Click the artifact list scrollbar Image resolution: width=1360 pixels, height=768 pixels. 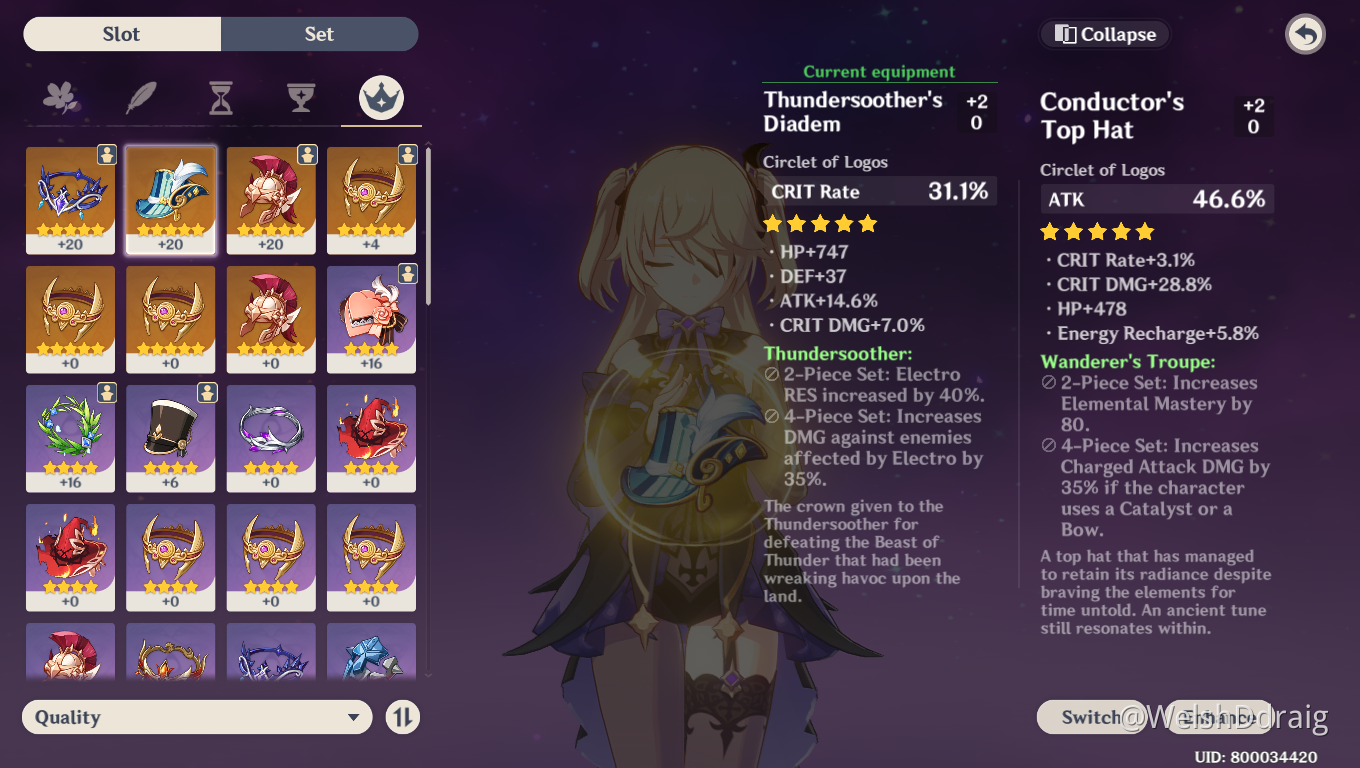[x=429, y=225]
